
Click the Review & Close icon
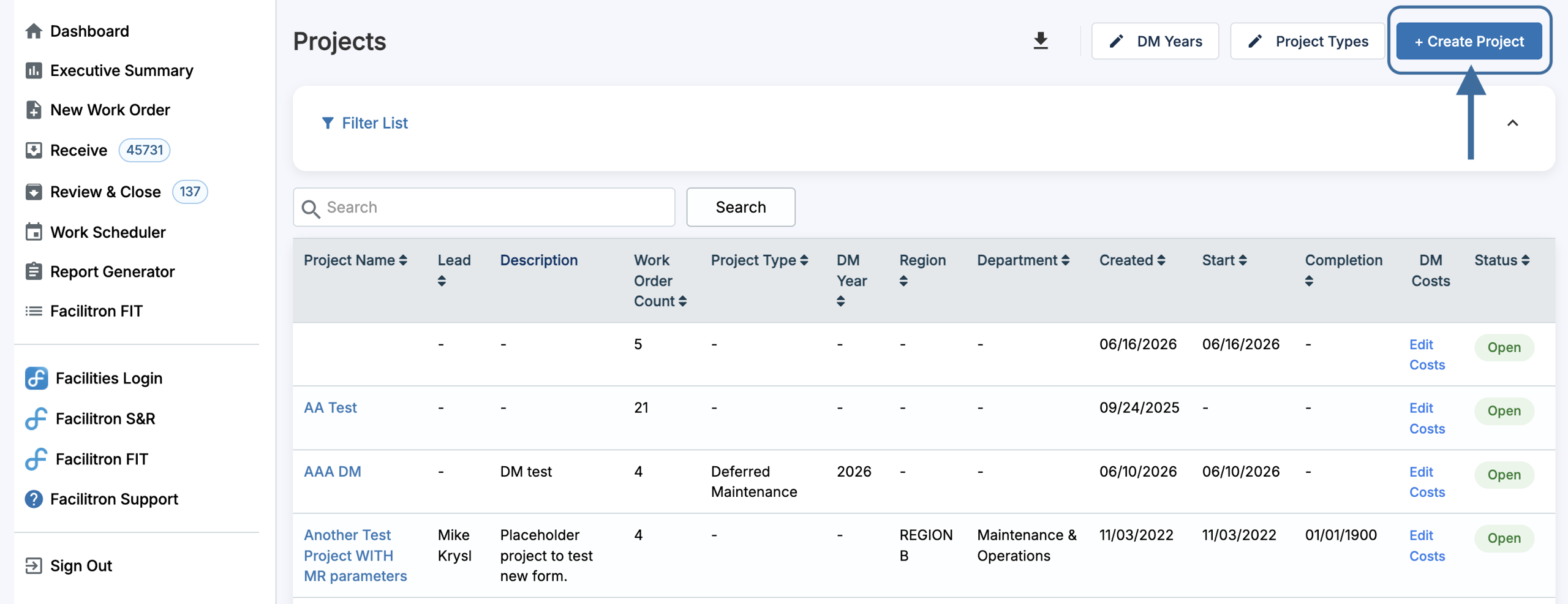coord(34,192)
